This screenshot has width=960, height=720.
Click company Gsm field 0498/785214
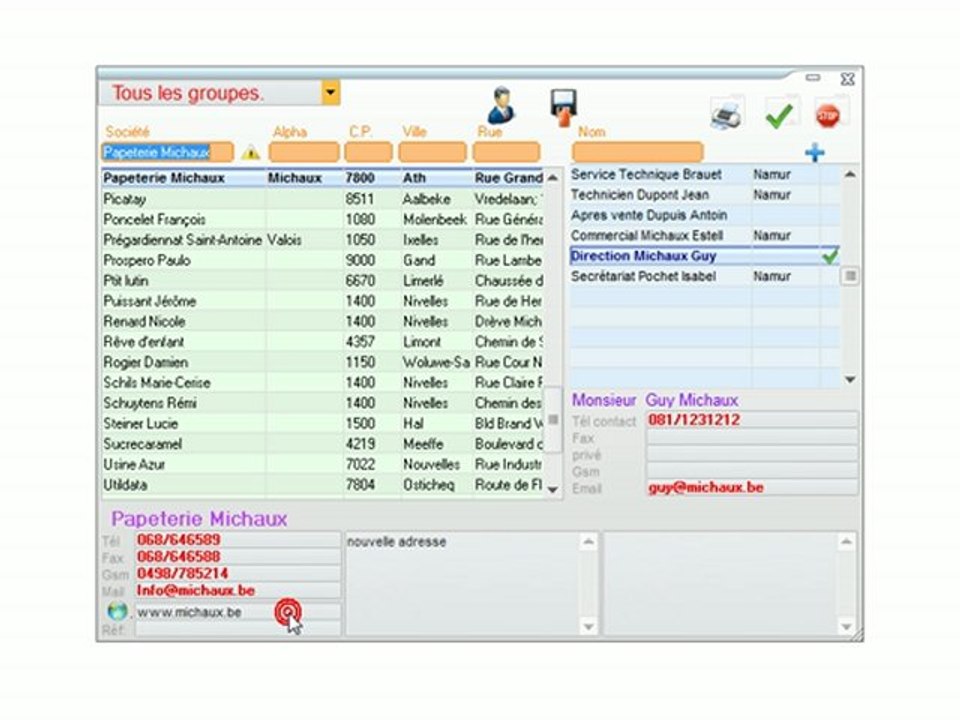[x=238, y=574]
